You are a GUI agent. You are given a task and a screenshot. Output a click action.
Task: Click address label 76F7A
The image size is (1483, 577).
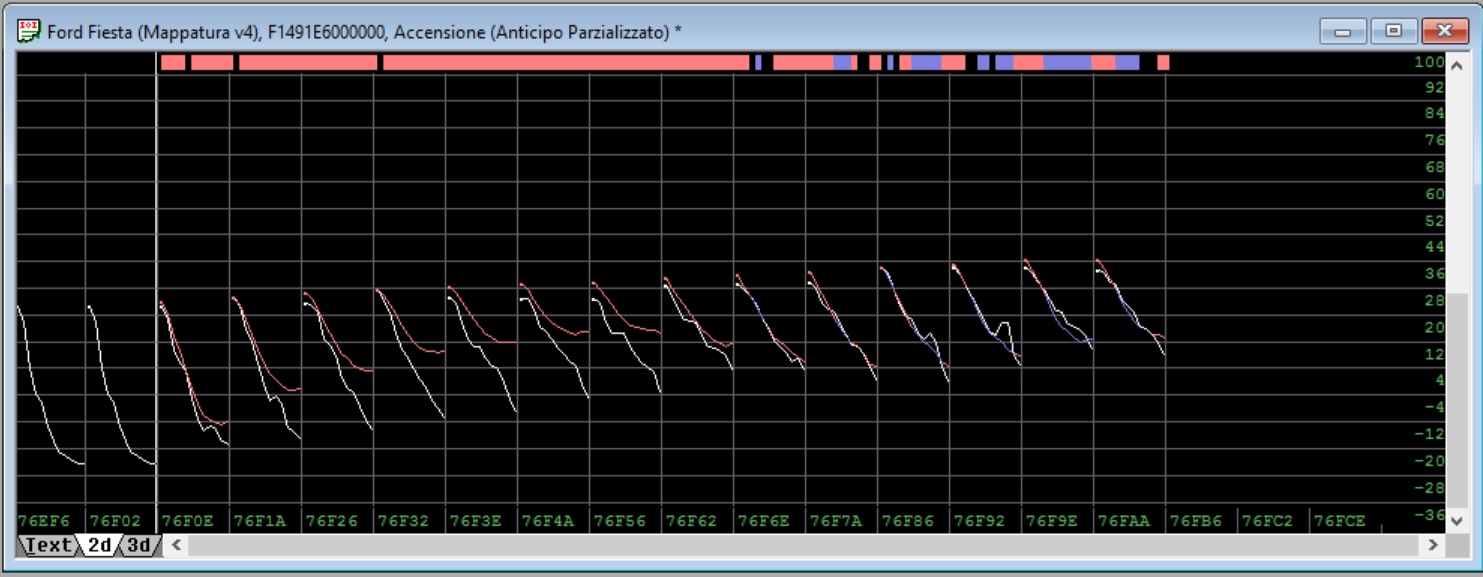836,521
